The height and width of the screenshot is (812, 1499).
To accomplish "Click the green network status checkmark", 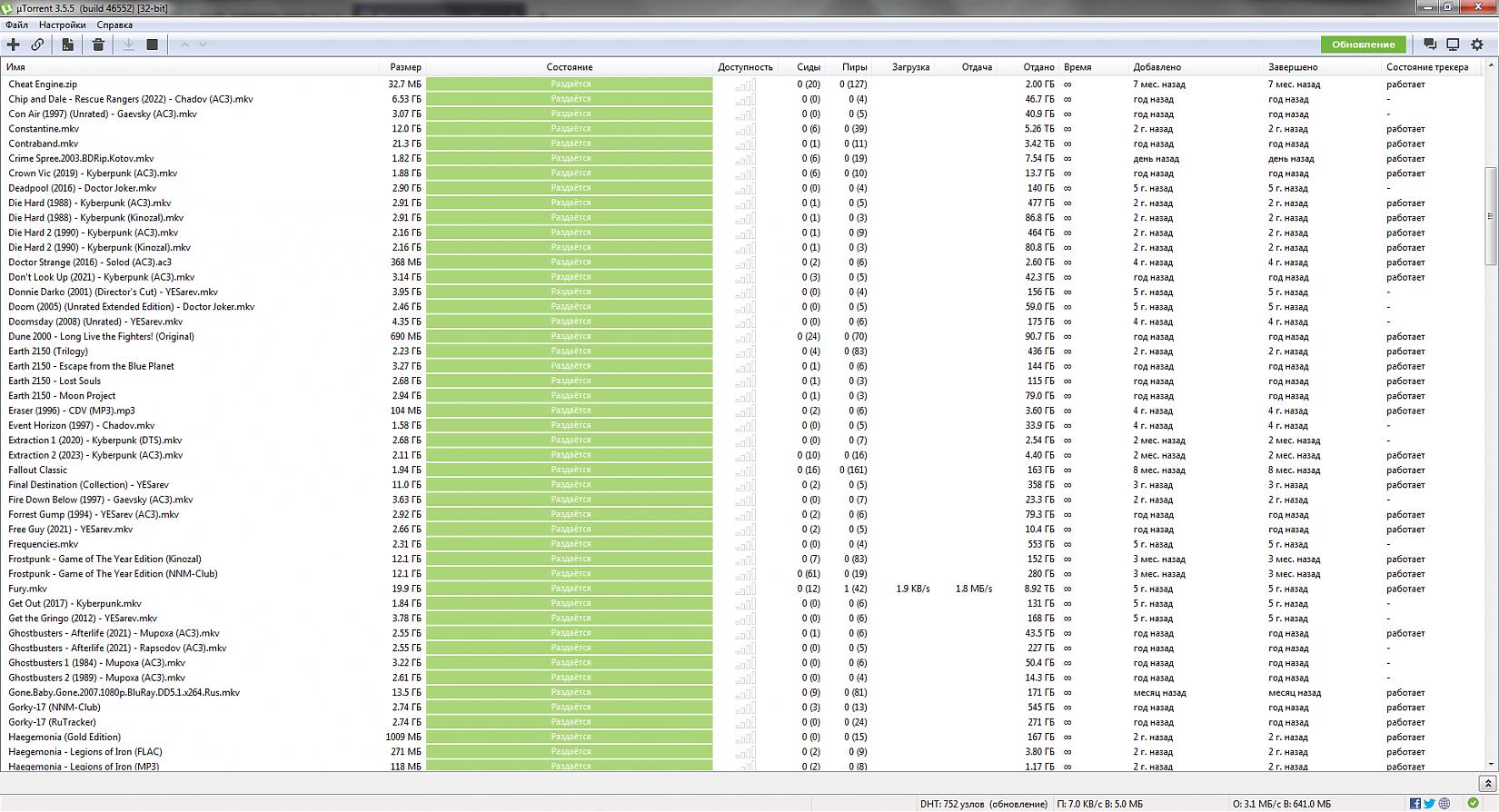I will pos(1474,804).
